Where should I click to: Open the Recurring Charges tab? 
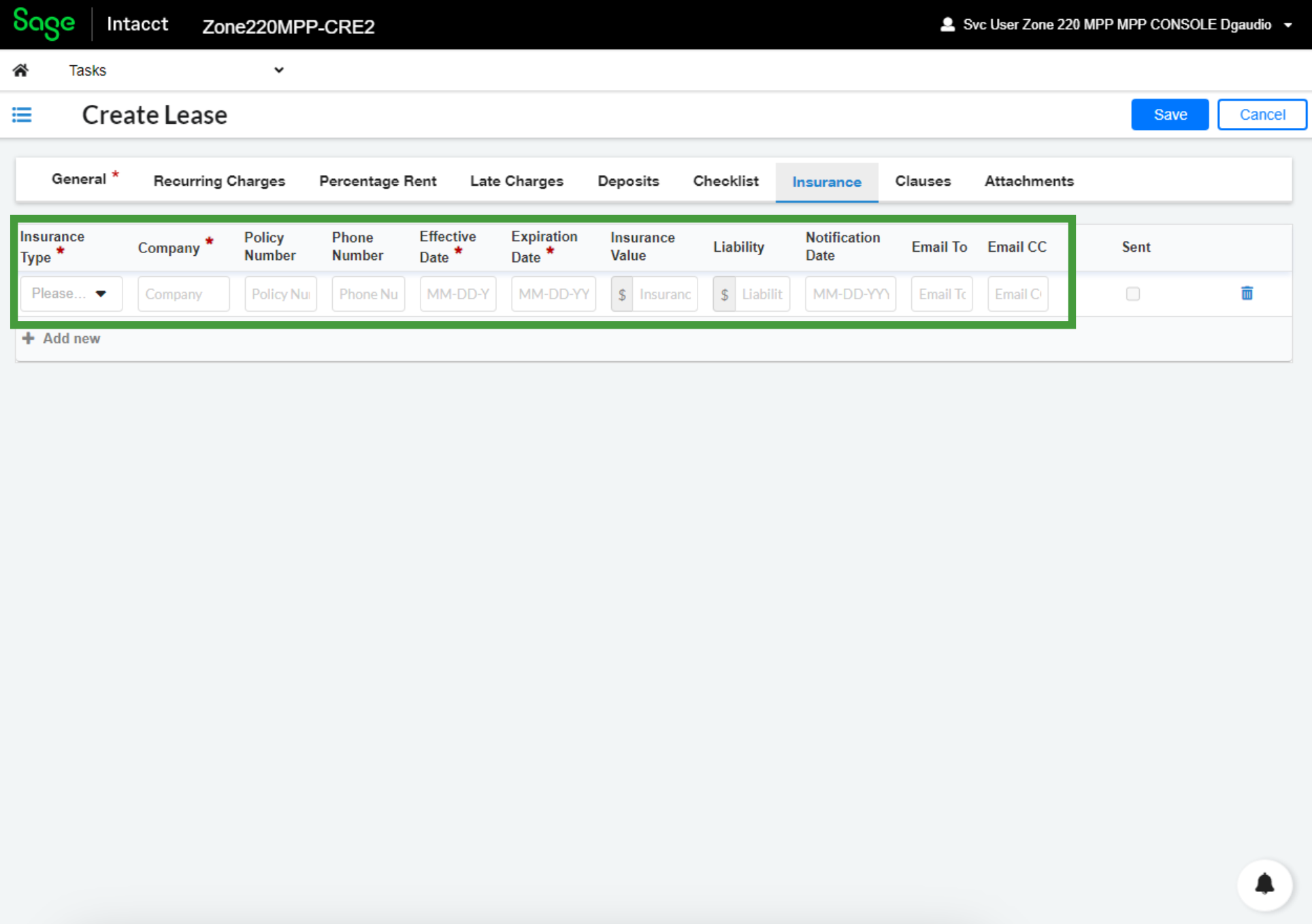point(219,181)
